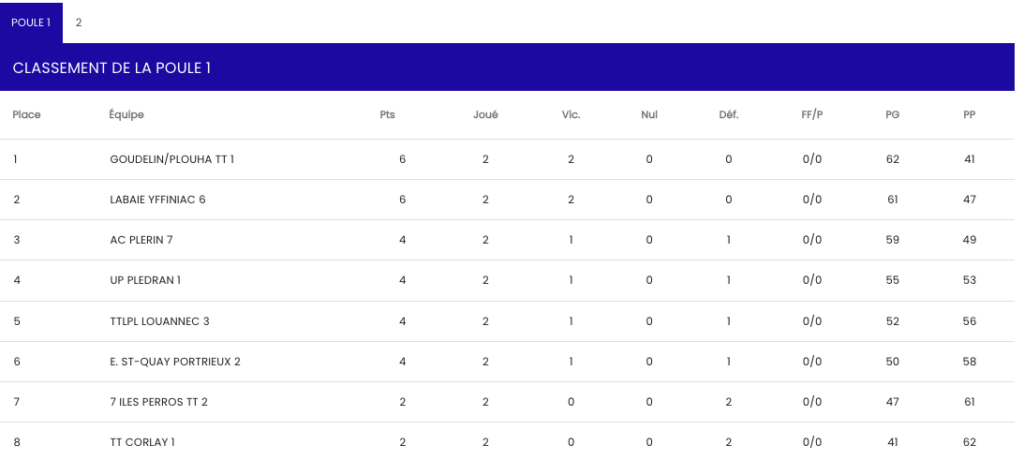Open the poule 2 tab
The height and width of the screenshot is (460, 1024).
click(79, 22)
